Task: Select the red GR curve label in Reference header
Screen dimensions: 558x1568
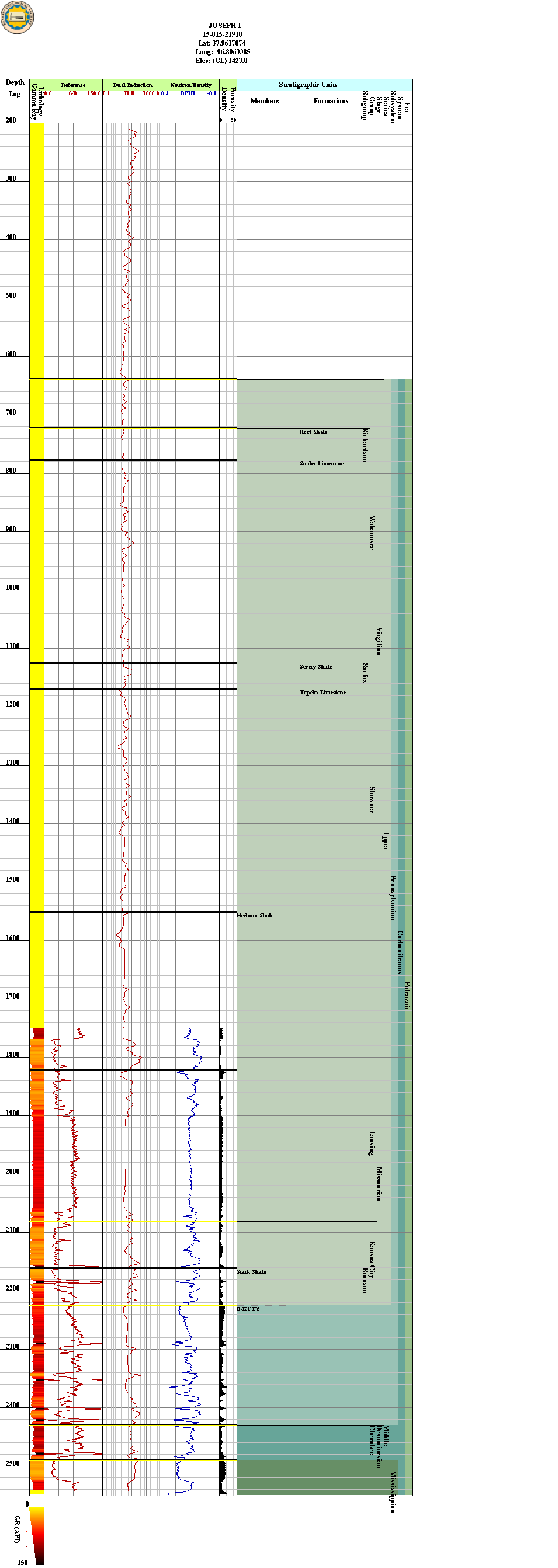Action: tap(72, 93)
